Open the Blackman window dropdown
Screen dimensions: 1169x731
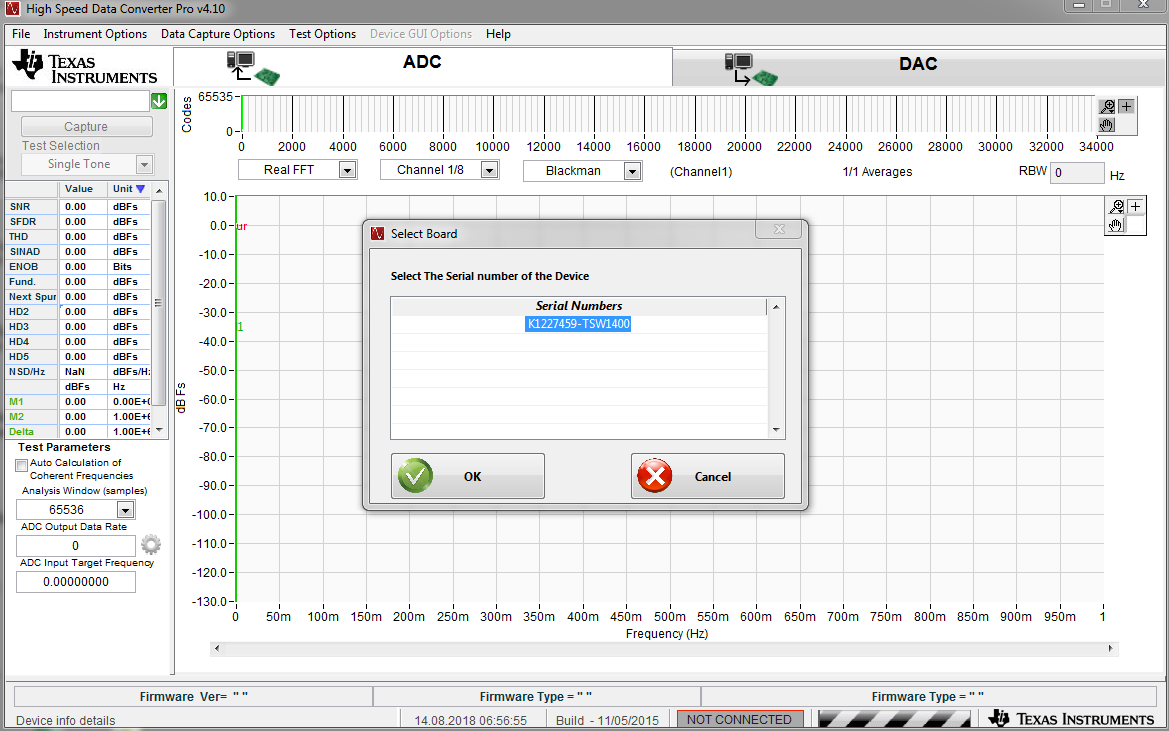click(x=632, y=171)
